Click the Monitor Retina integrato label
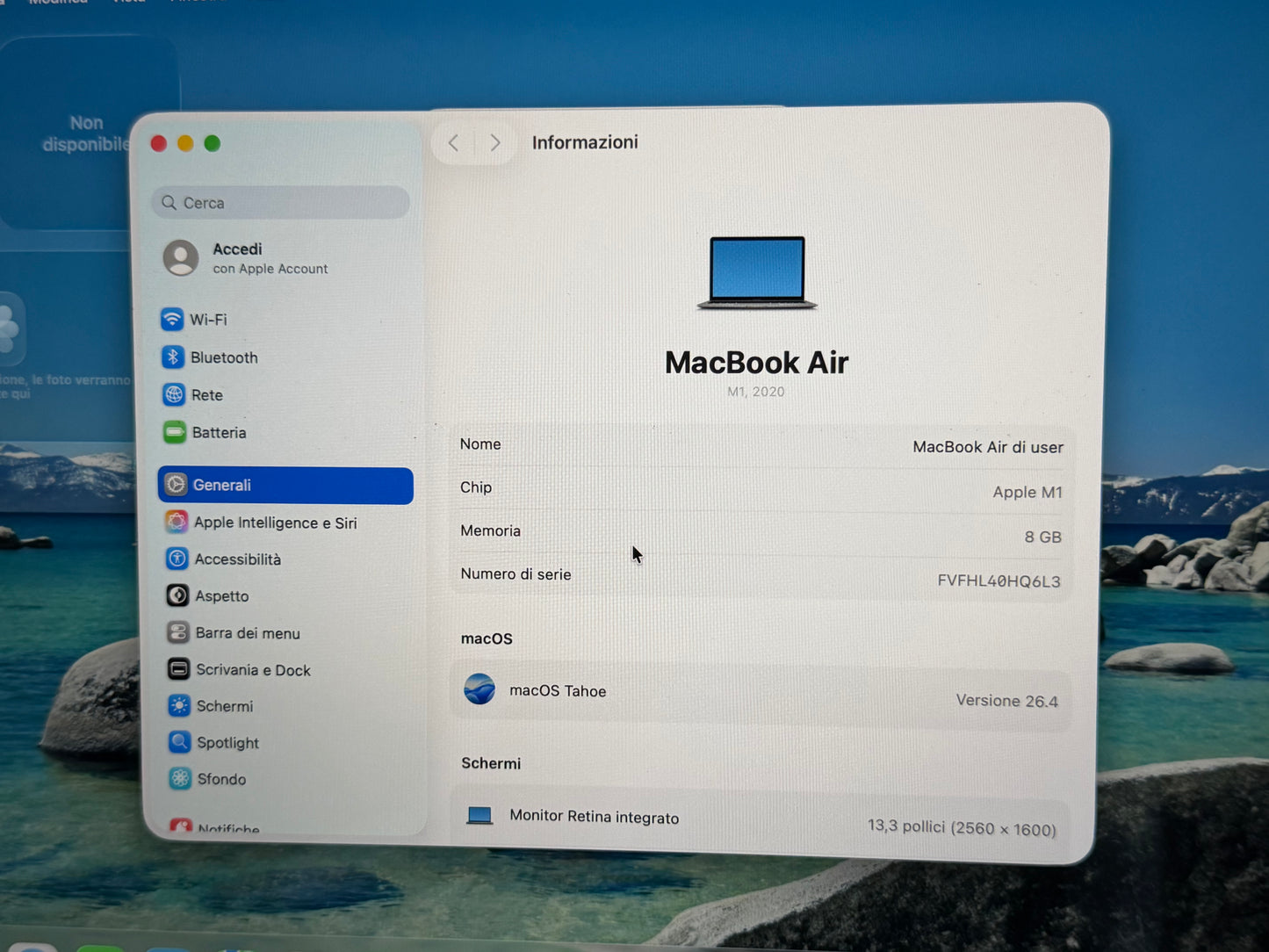The image size is (1269, 952). [x=595, y=816]
